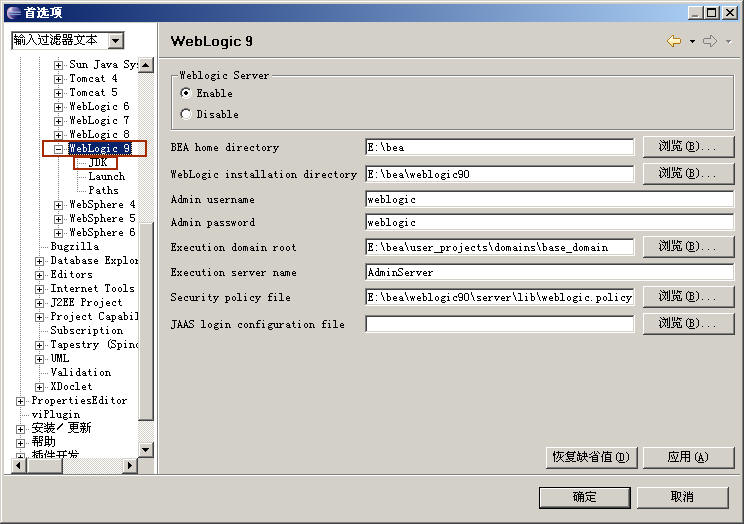Browse for Security policy file
The height and width of the screenshot is (524, 744).
click(688, 297)
